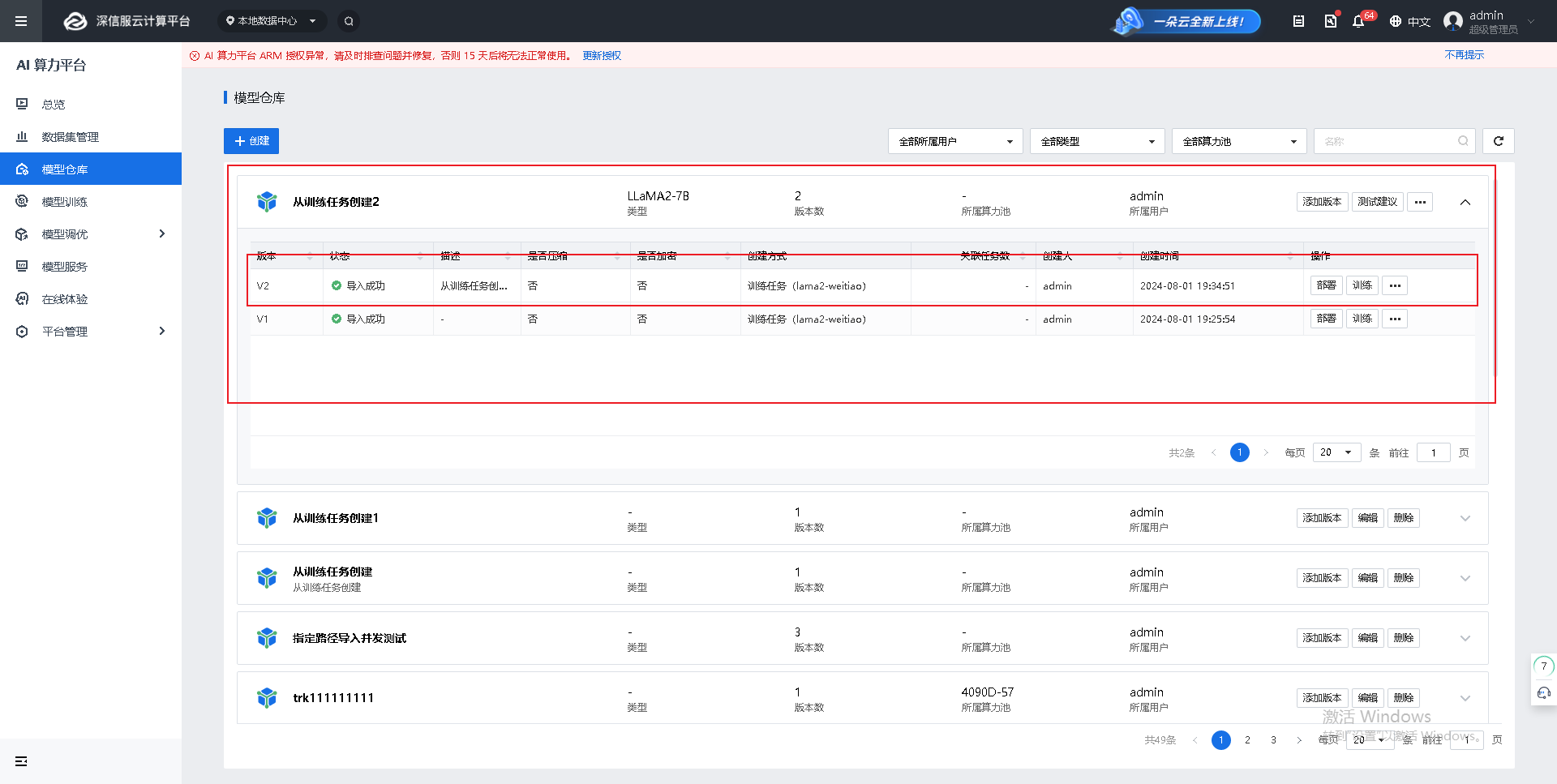Go to next page of model list
Viewport: 1557px width, 784px height.
point(1299,739)
